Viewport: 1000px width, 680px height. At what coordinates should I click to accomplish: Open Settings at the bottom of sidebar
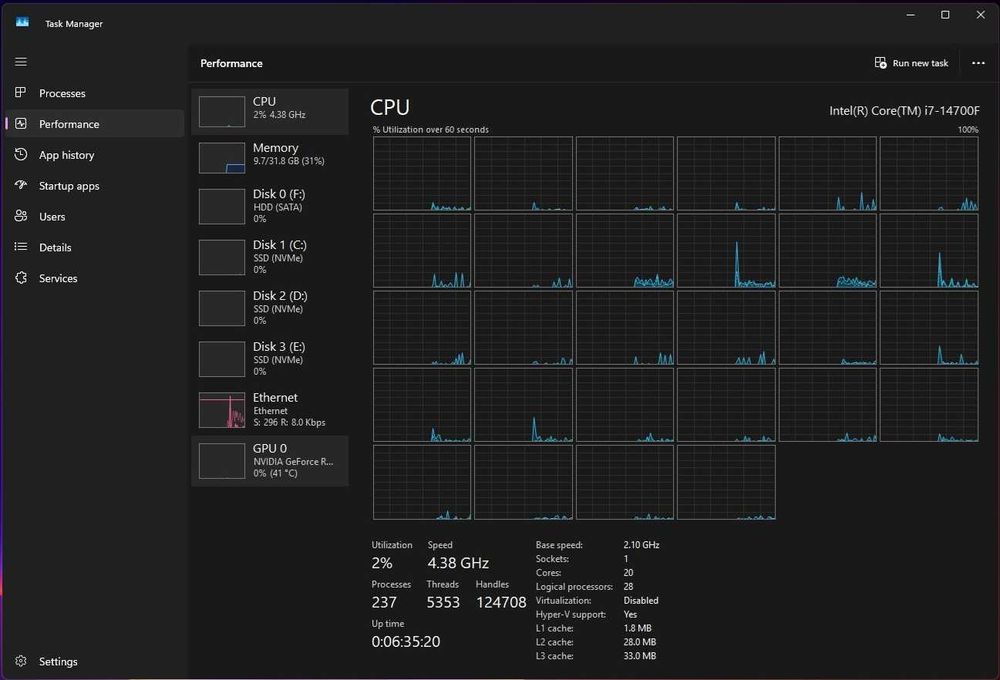[94, 662]
